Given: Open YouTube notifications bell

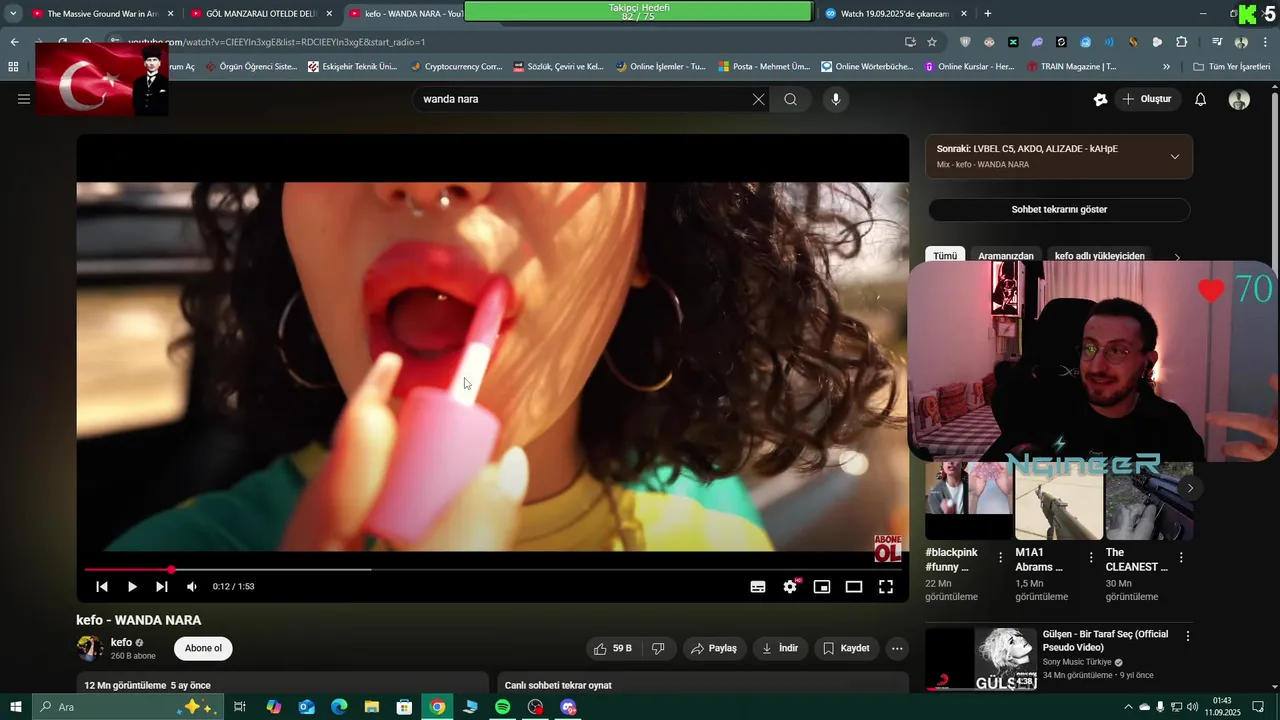Looking at the screenshot, I should pos(1201,99).
